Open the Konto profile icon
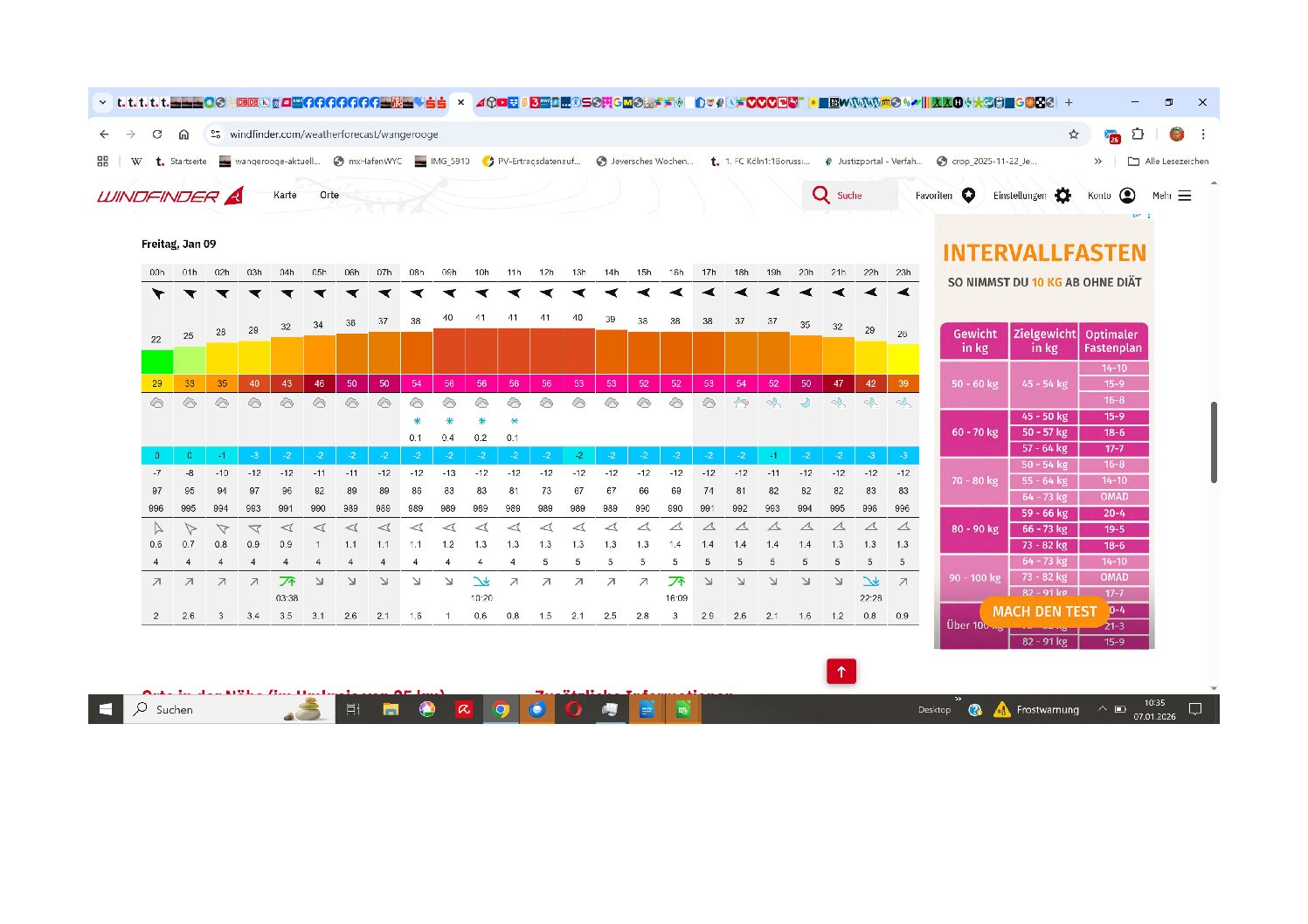Screen dimensions: 1308x924 pyautogui.click(x=1127, y=196)
